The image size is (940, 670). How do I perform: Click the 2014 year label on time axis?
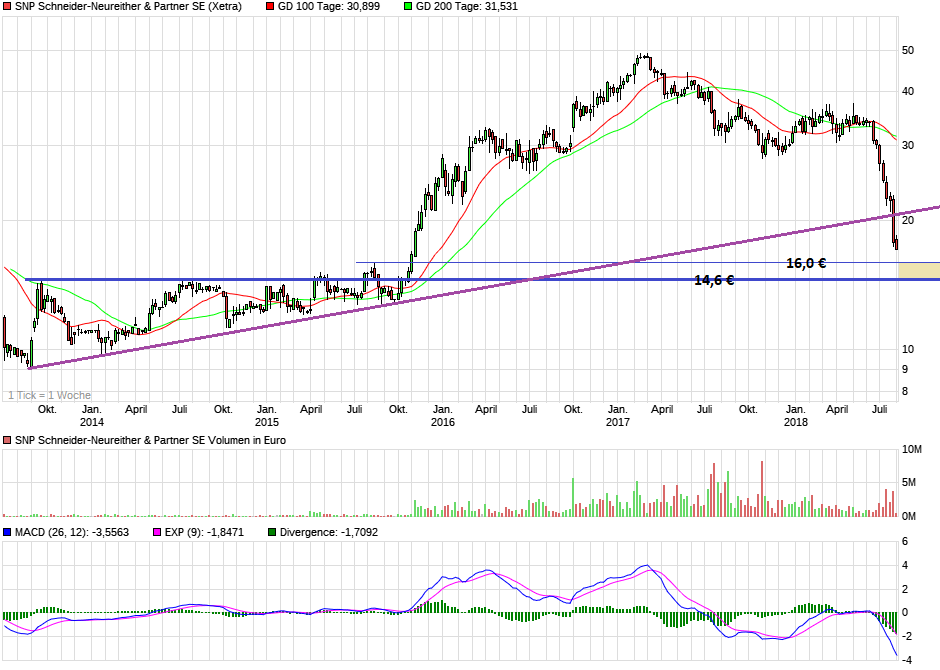click(92, 422)
